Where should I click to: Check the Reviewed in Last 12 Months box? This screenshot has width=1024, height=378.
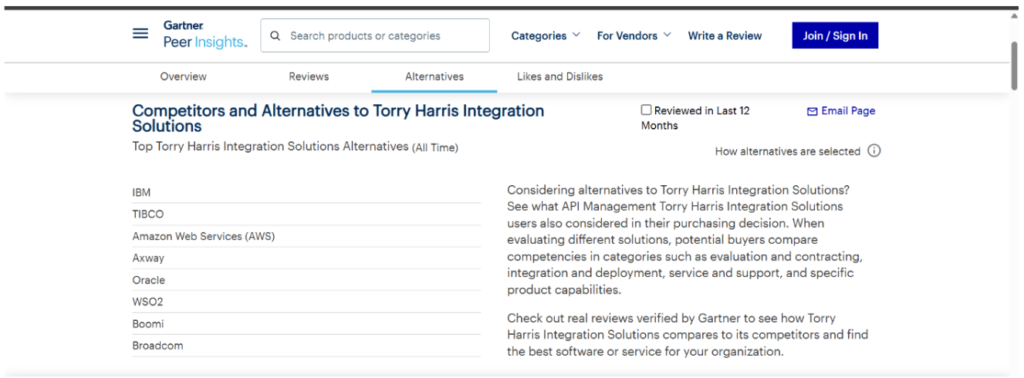coord(646,110)
